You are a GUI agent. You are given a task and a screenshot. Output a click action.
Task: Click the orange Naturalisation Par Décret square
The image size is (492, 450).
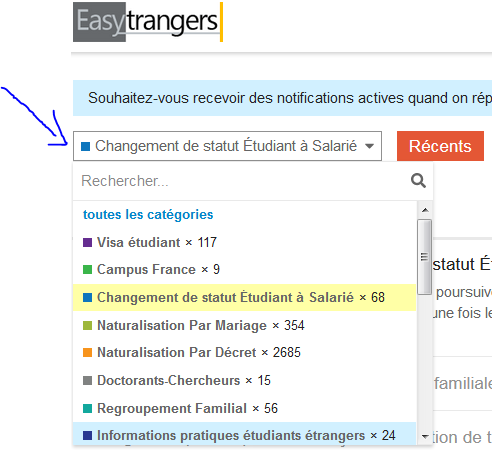click(x=87, y=352)
